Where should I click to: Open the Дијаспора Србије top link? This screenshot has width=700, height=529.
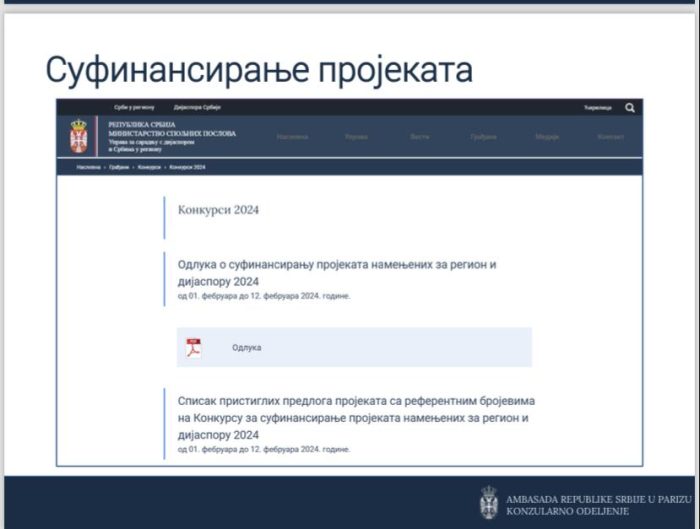(196, 108)
